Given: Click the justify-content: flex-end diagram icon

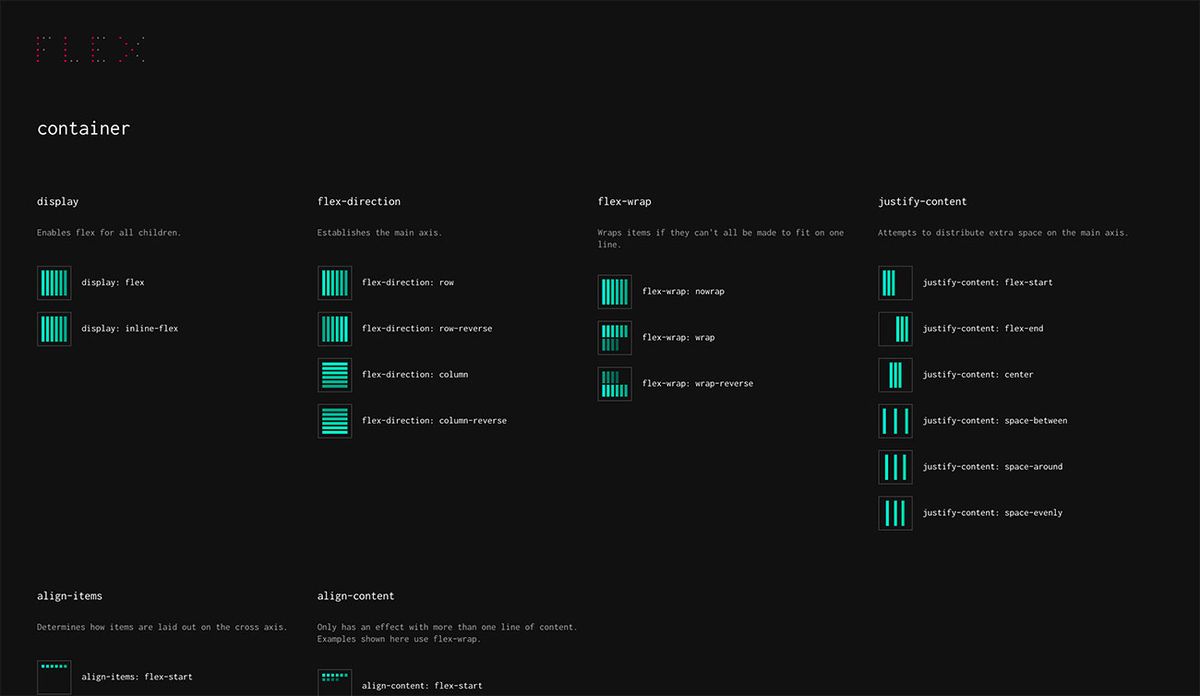Looking at the screenshot, I should [x=895, y=328].
